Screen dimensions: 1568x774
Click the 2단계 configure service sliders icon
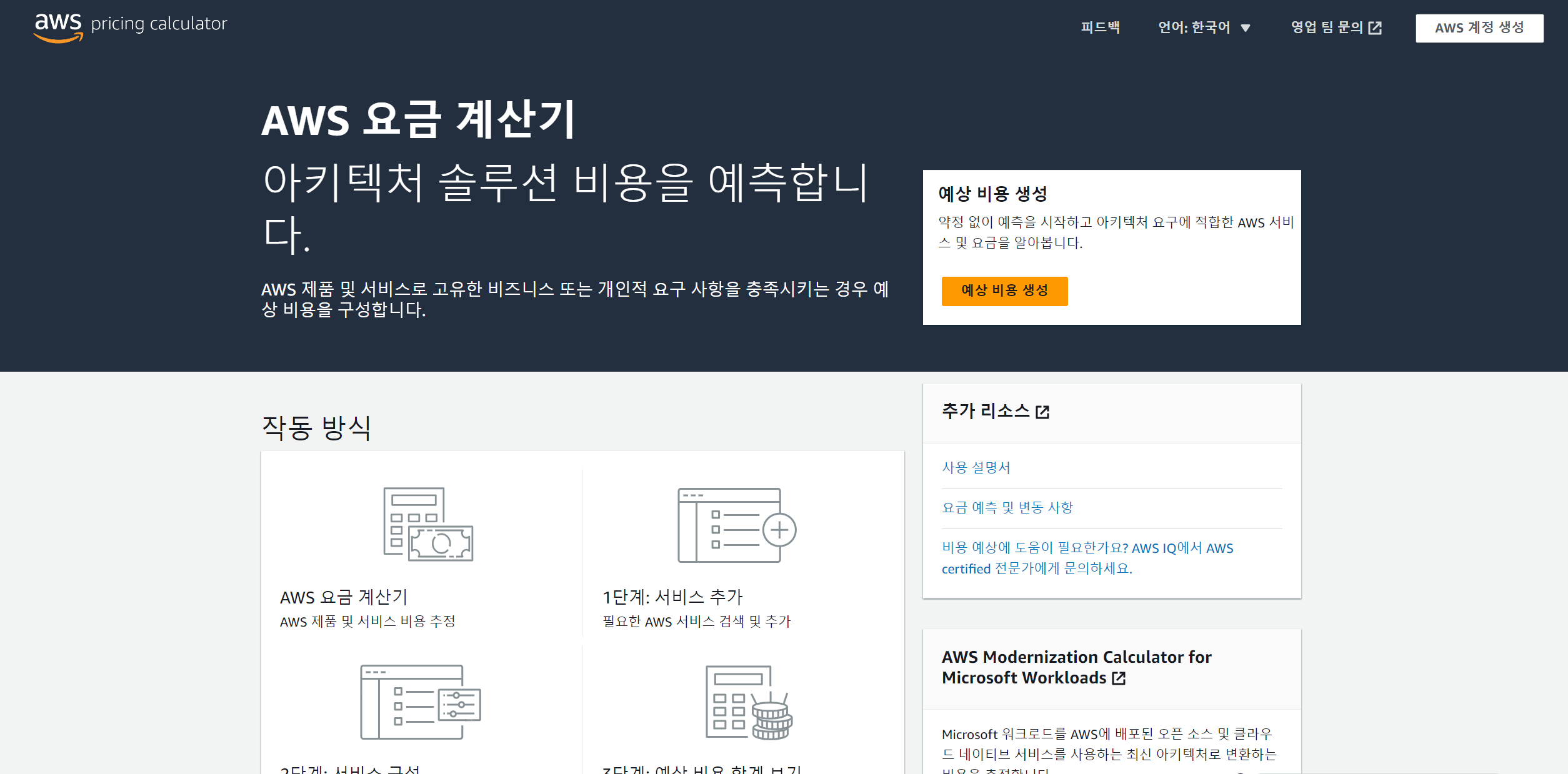coord(421,702)
